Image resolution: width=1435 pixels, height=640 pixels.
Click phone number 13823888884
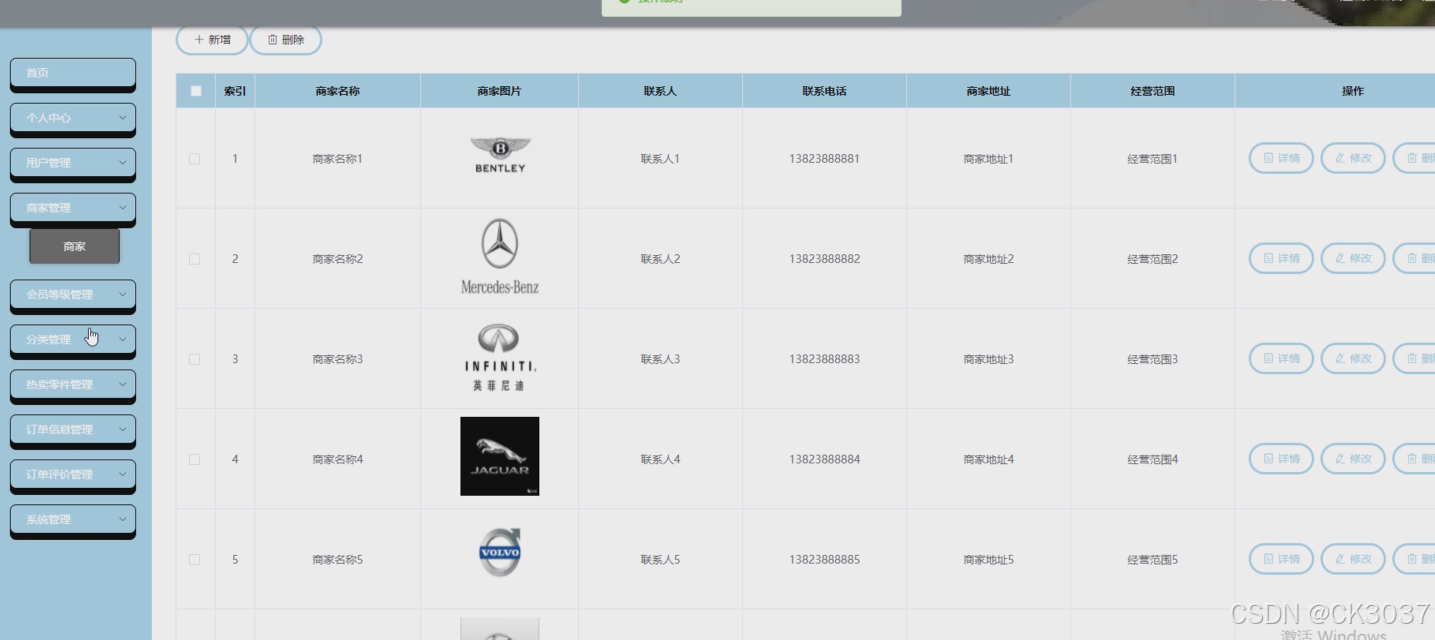pyautogui.click(x=824, y=460)
